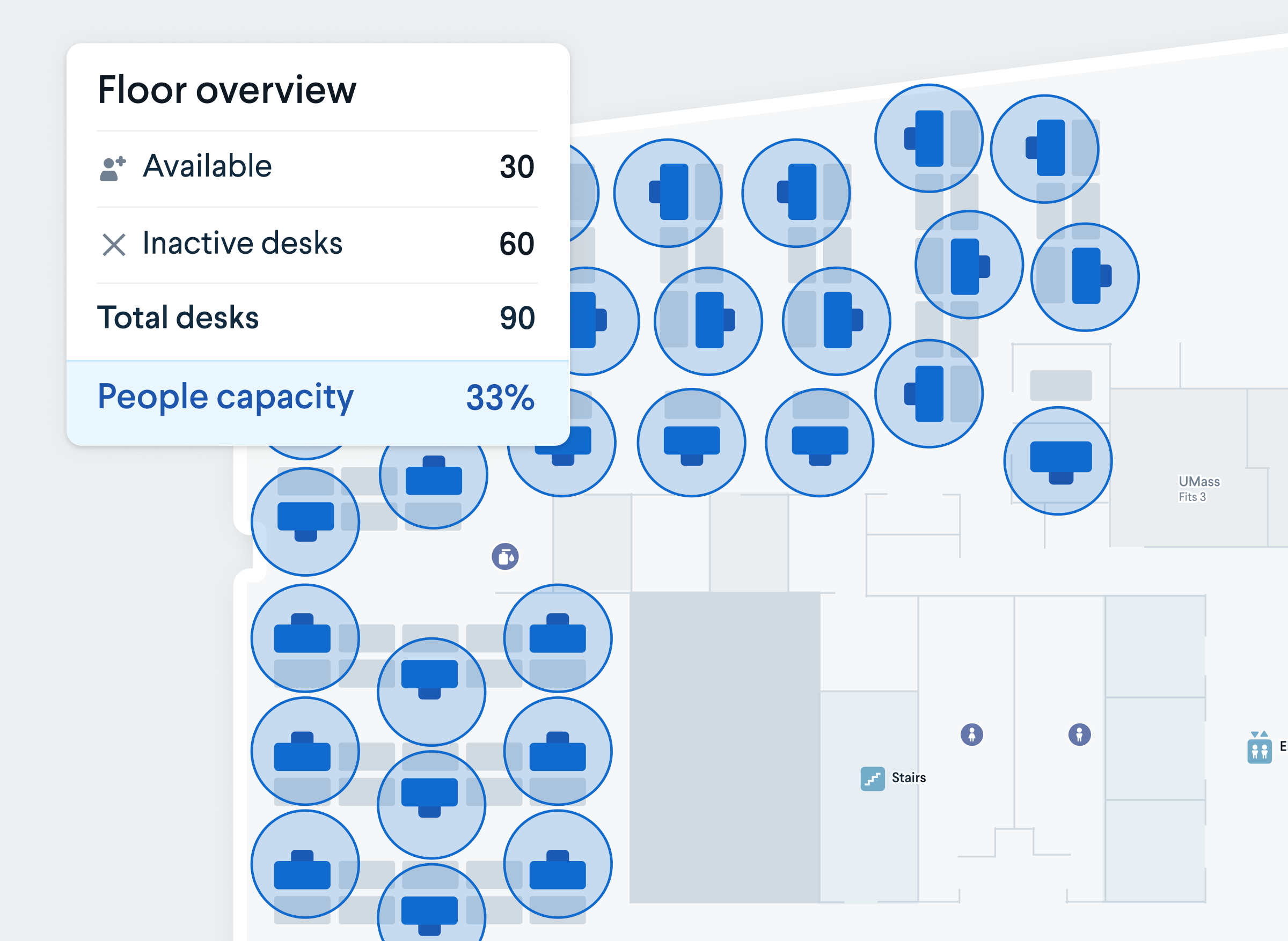Viewport: 1288px width, 941px height.
Task: Click the Inactive desks count 60
Action: (517, 244)
